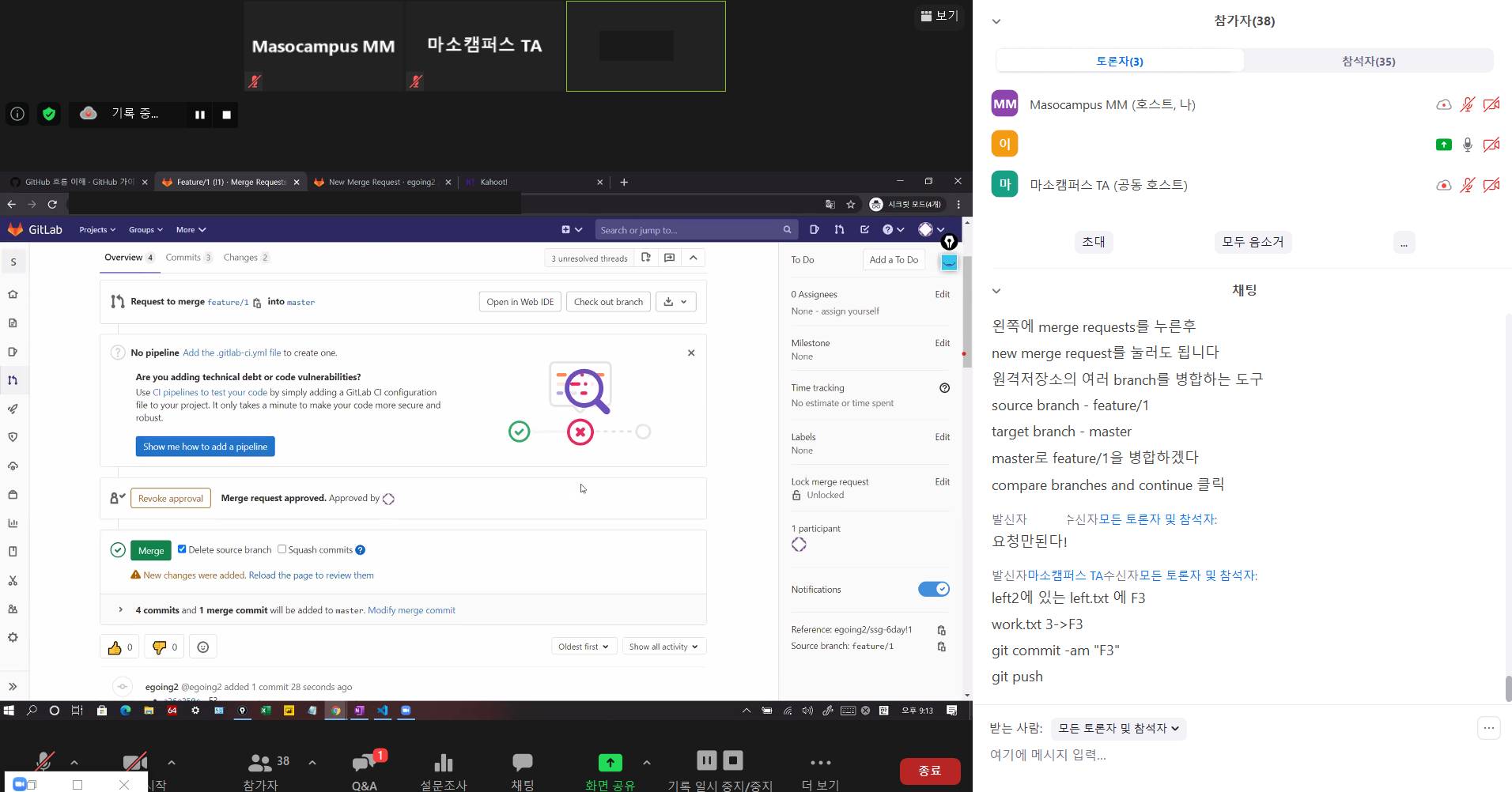Switch to the Changes tab

point(245,258)
